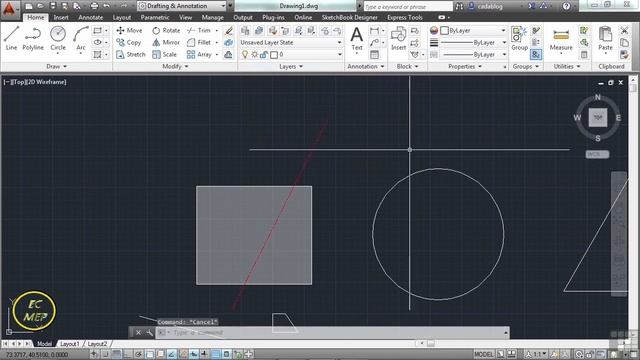Click the Table tool in Annotation panel
Viewport: 640px width, 360px height.
coord(374,54)
